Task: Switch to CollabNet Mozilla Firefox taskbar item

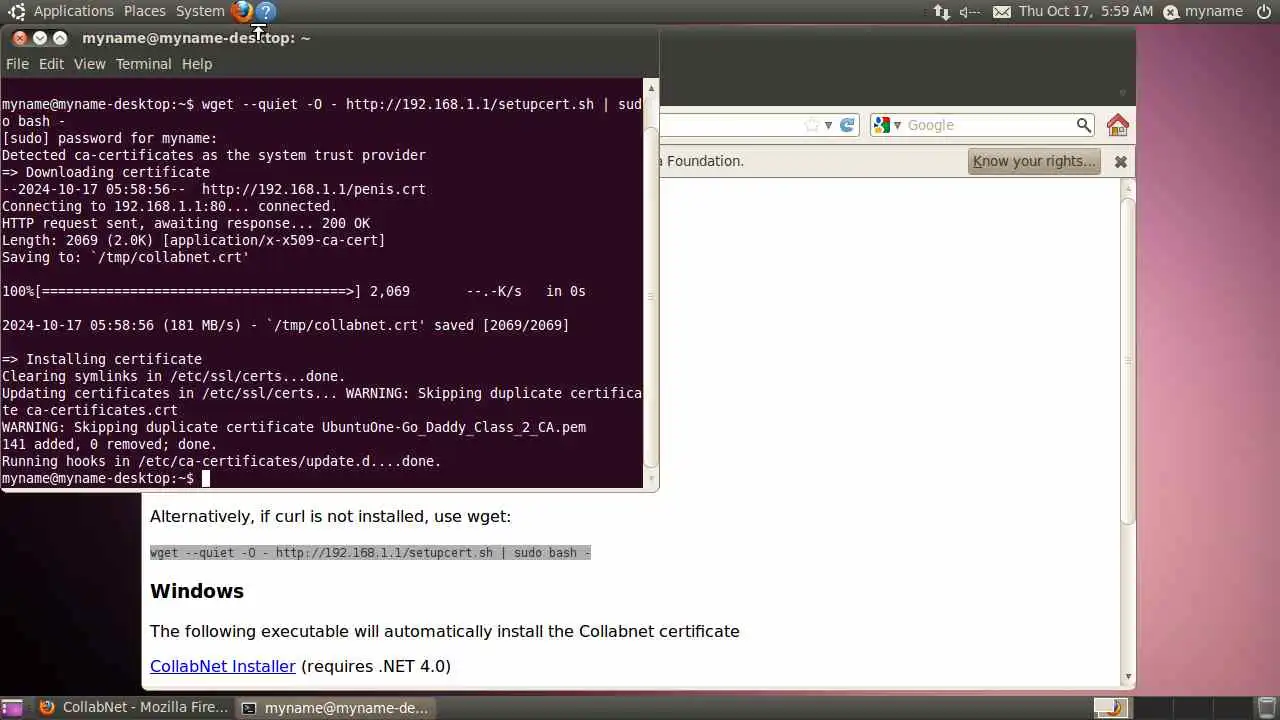Action: pos(134,708)
